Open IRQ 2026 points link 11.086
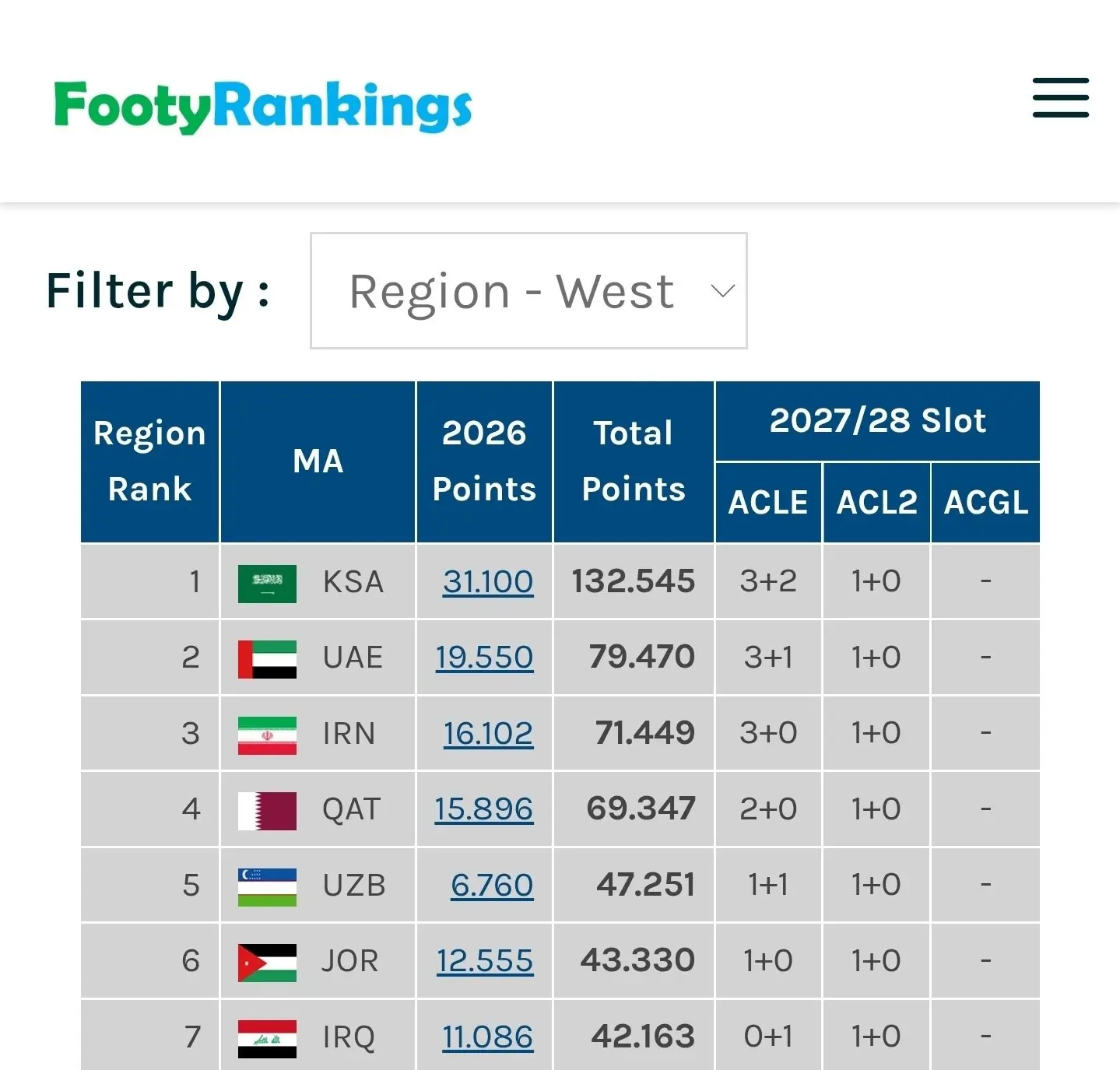 point(488,1037)
